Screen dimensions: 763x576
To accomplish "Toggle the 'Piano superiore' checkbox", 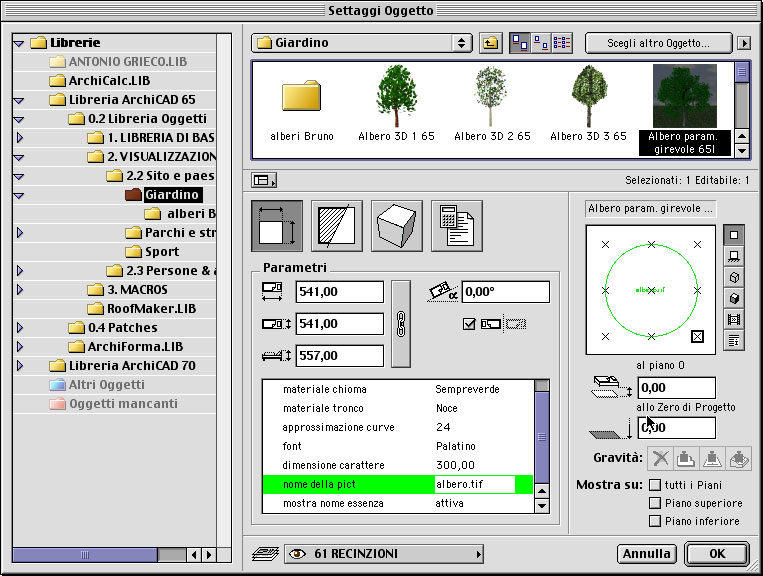I will 655,503.
